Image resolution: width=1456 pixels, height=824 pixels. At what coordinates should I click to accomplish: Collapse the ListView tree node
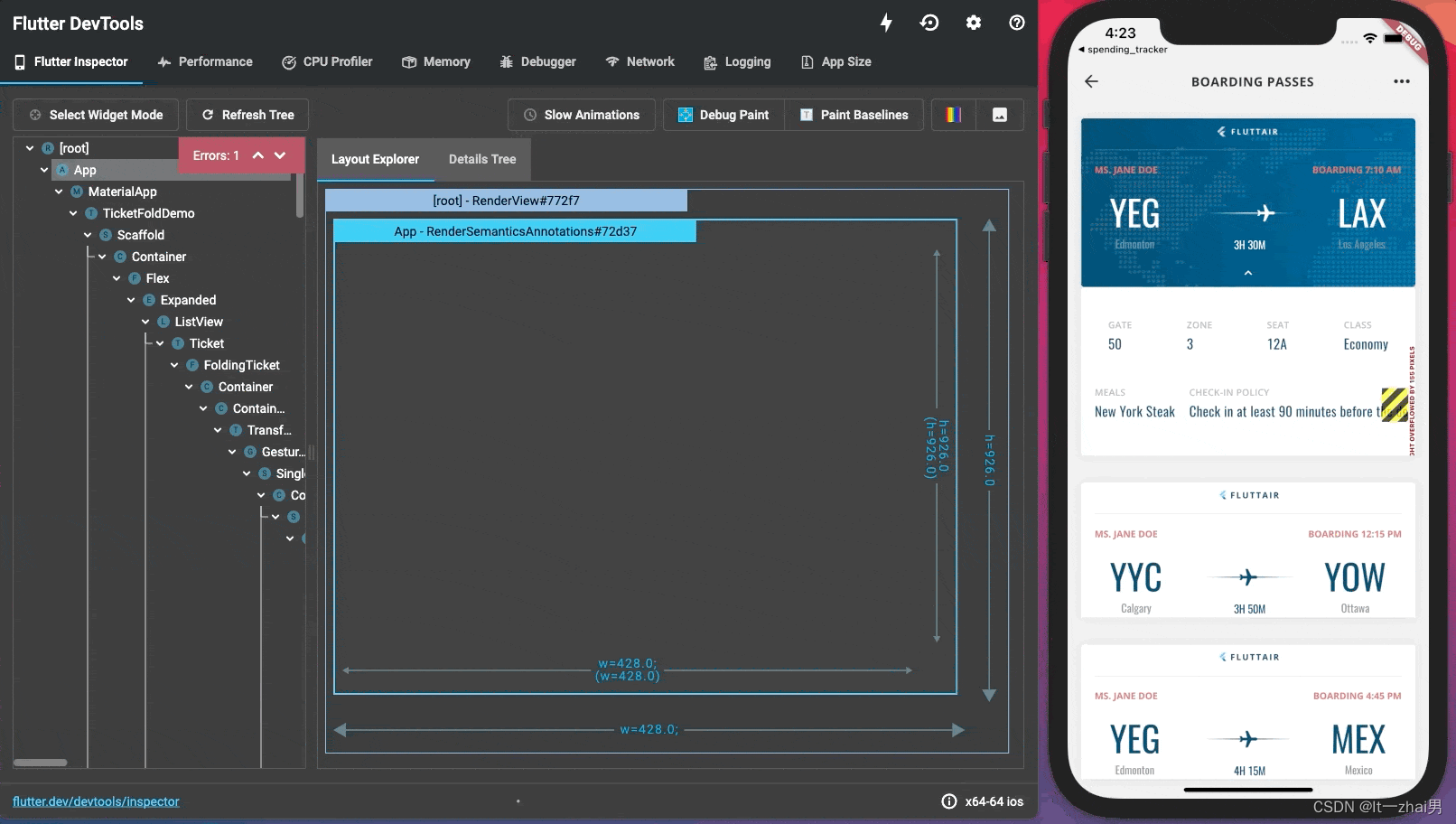pyautogui.click(x=145, y=322)
